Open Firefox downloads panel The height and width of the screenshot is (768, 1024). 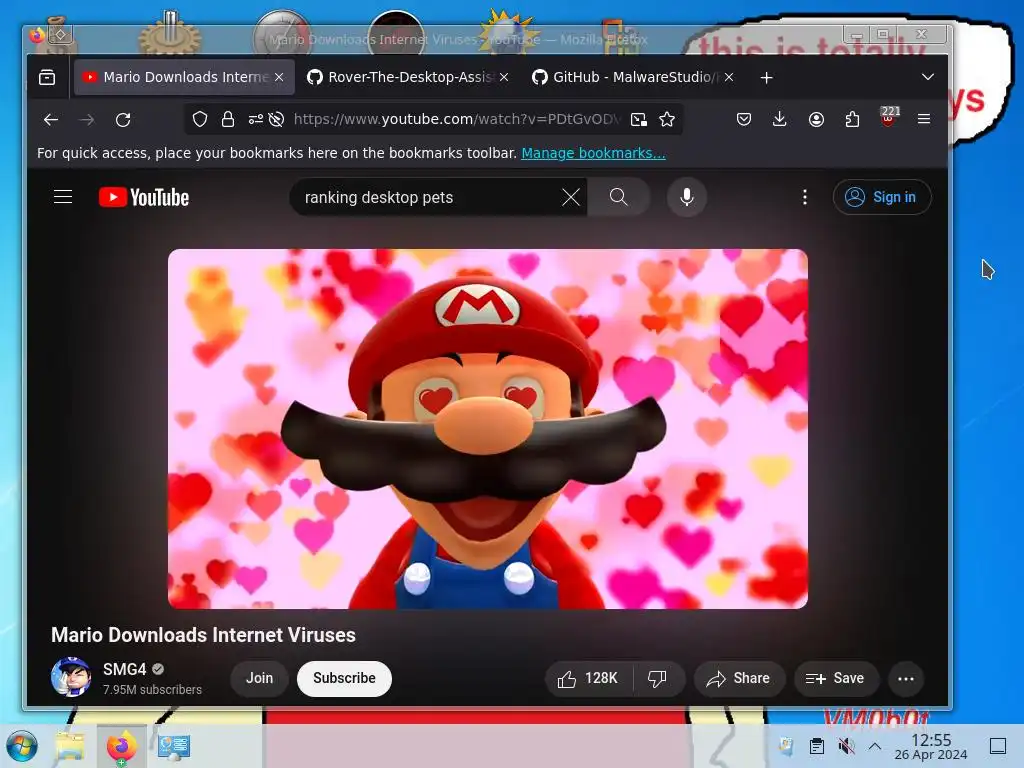point(779,119)
